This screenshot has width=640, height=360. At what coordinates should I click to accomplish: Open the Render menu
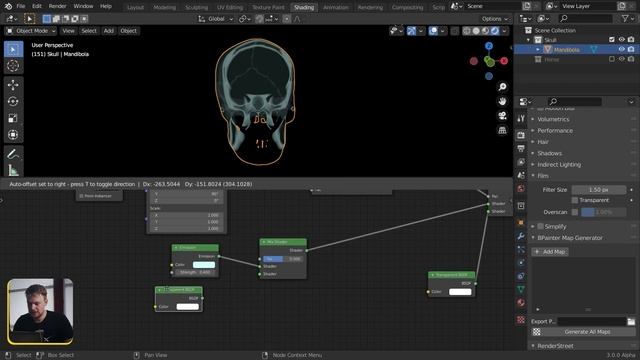coord(57,6)
